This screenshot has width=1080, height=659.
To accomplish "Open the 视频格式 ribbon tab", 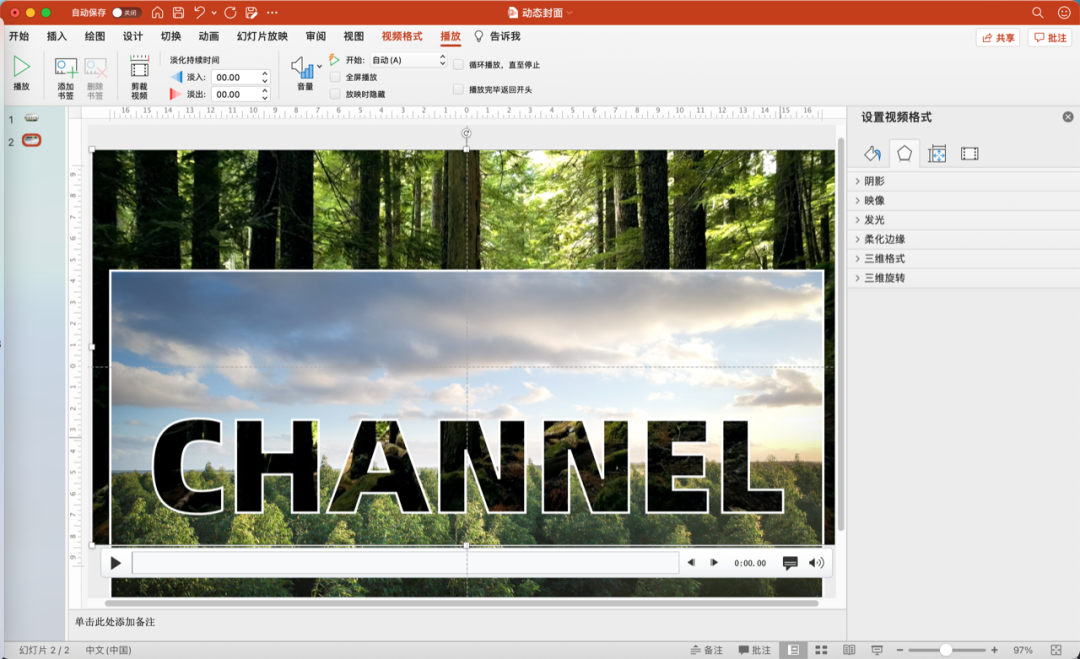I will [402, 36].
